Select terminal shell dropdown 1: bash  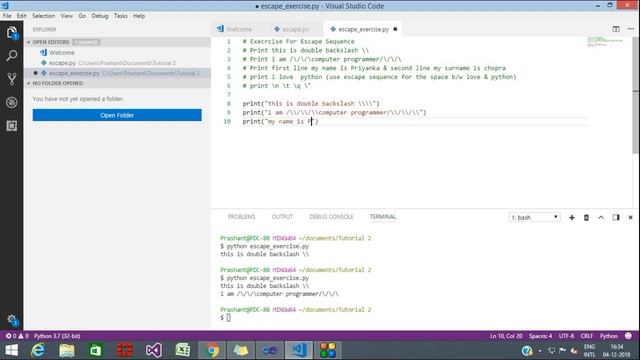(x=534, y=218)
